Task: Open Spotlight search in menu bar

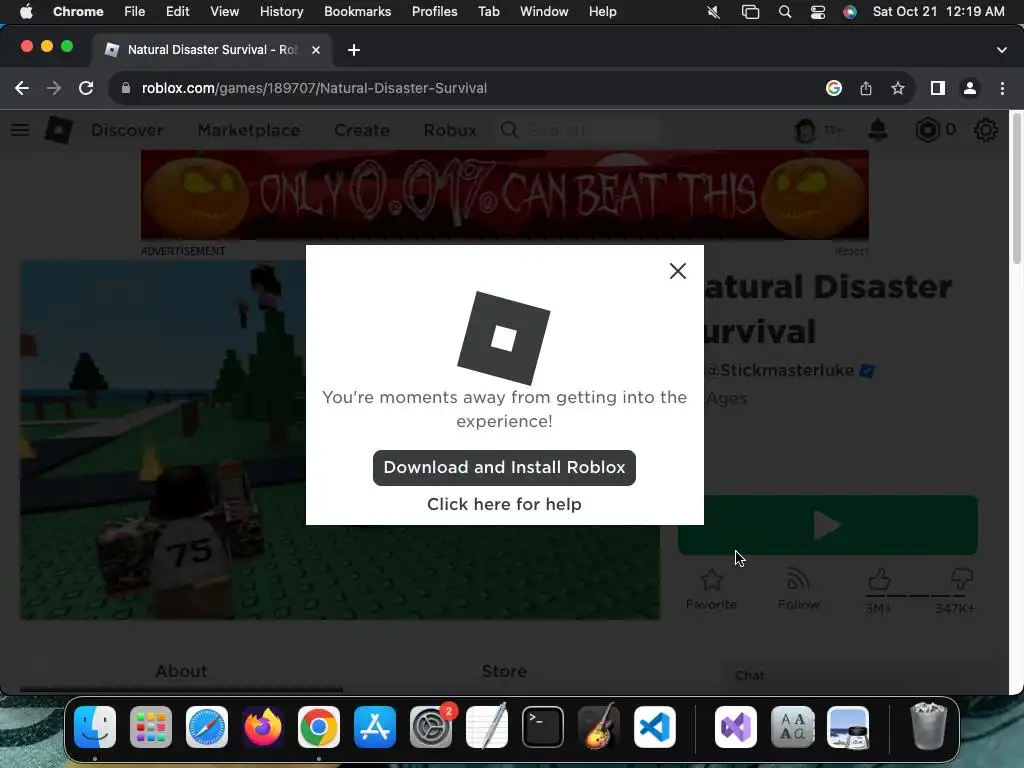Action: click(785, 12)
